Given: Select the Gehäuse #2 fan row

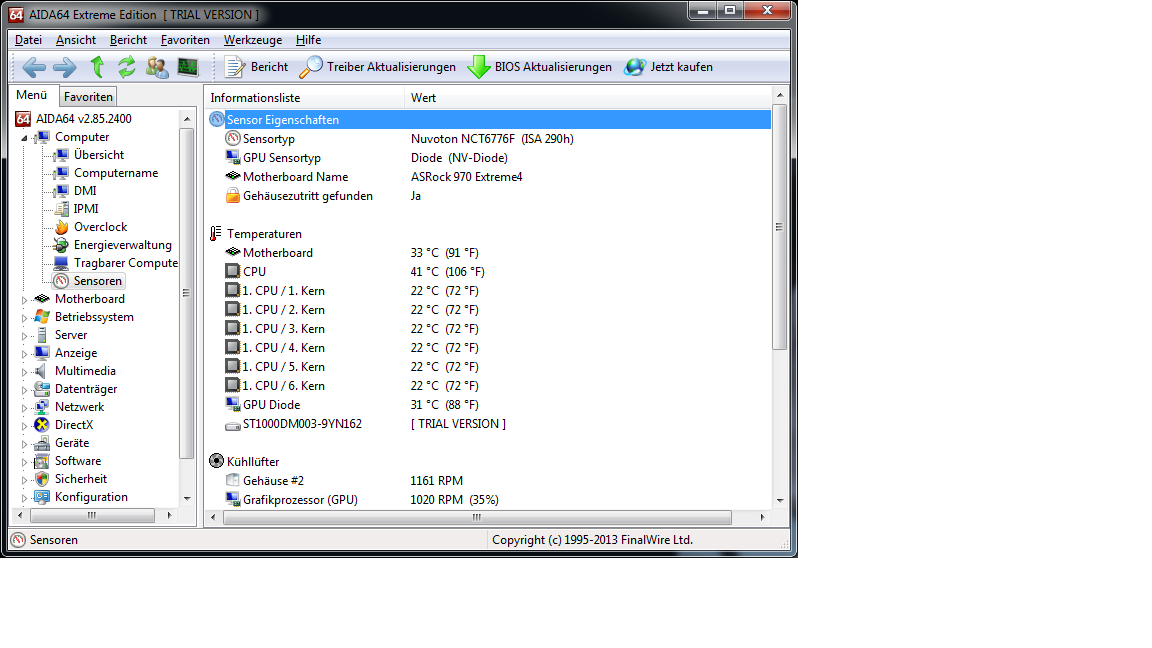Looking at the screenshot, I should pyautogui.click(x=489, y=480).
